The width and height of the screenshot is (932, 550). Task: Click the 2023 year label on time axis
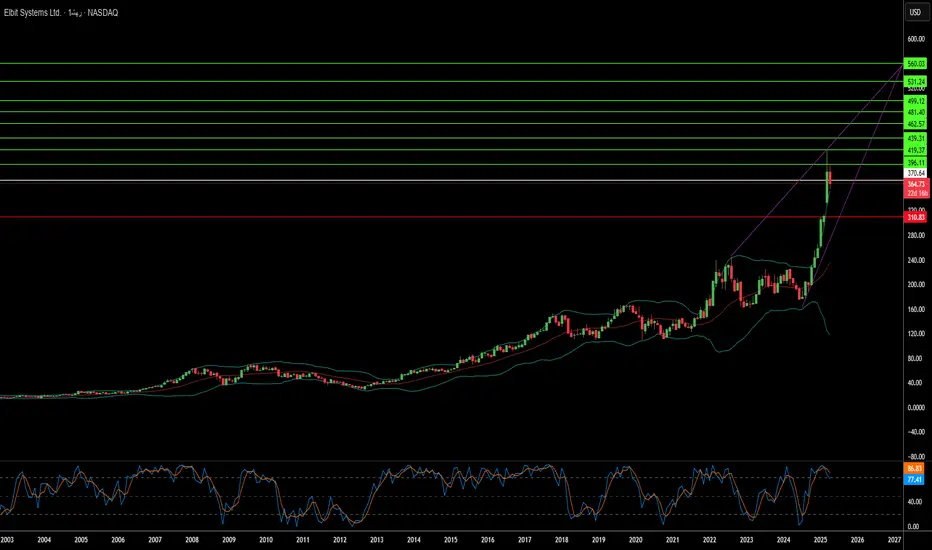pos(746,540)
